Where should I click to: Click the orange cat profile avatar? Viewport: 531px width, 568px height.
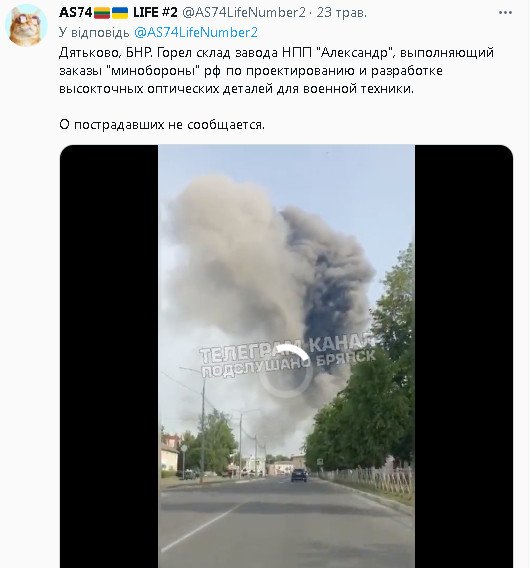pos(26,26)
